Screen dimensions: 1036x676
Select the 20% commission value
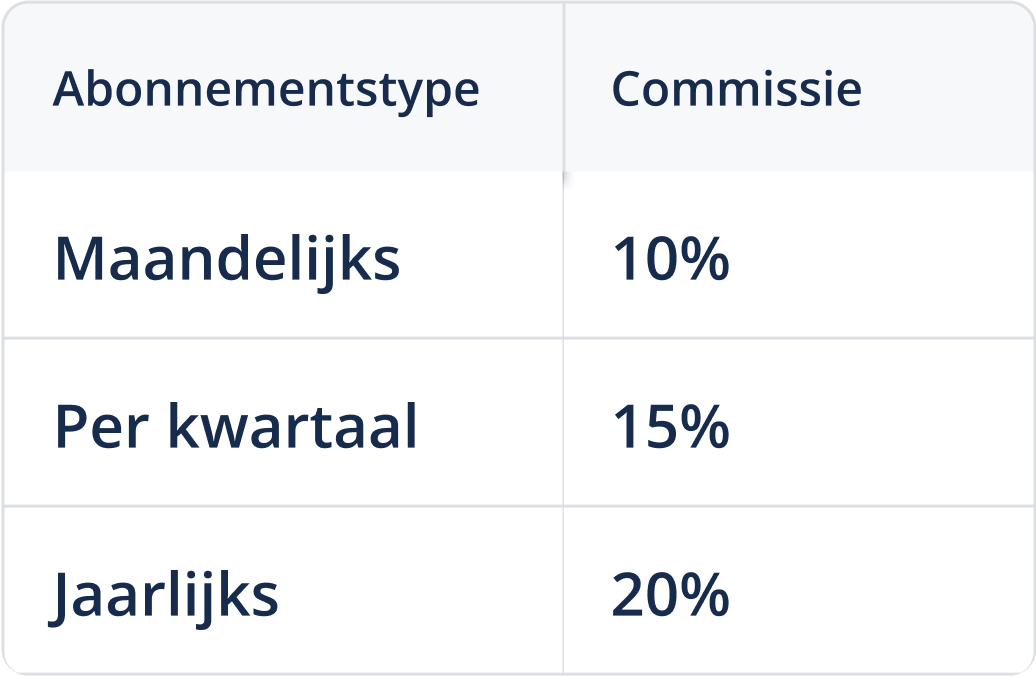click(670, 595)
